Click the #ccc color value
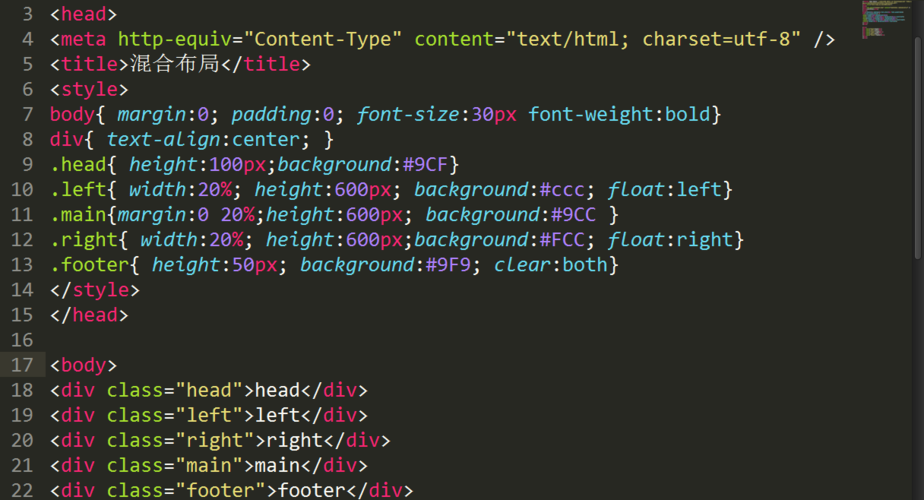Viewport: 924px width, 500px height. (562, 189)
